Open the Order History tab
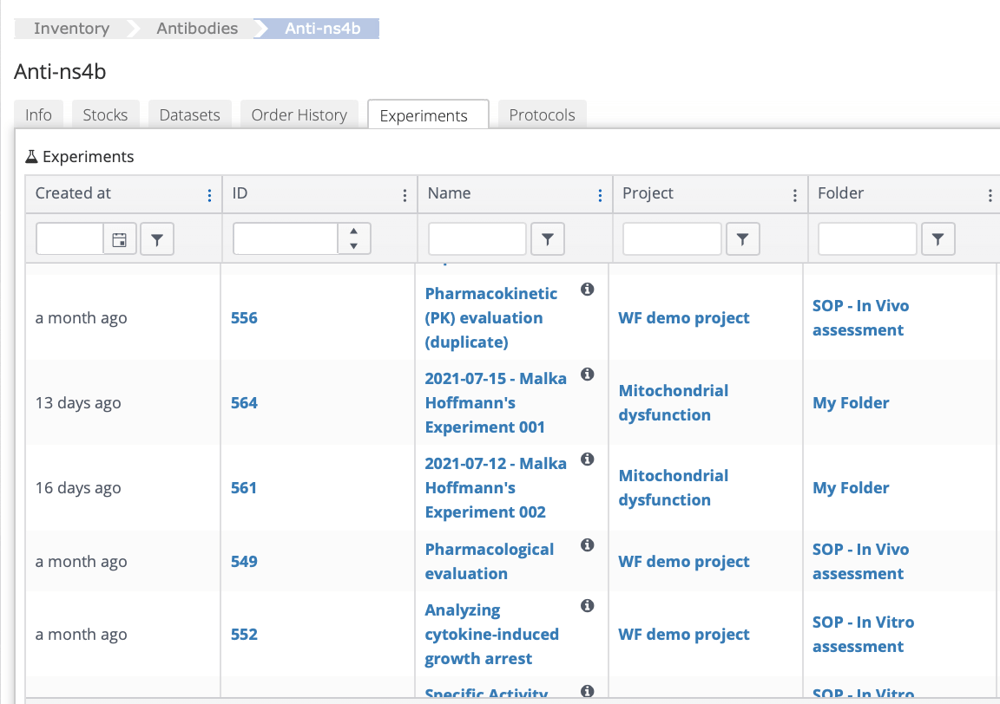The width and height of the screenshot is (1000, 704). point(299,114)
